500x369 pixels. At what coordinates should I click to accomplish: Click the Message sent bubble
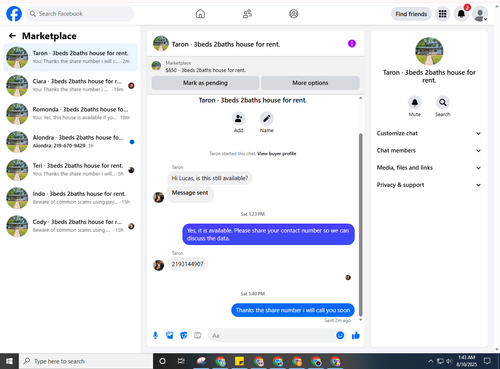click(190, 193)
